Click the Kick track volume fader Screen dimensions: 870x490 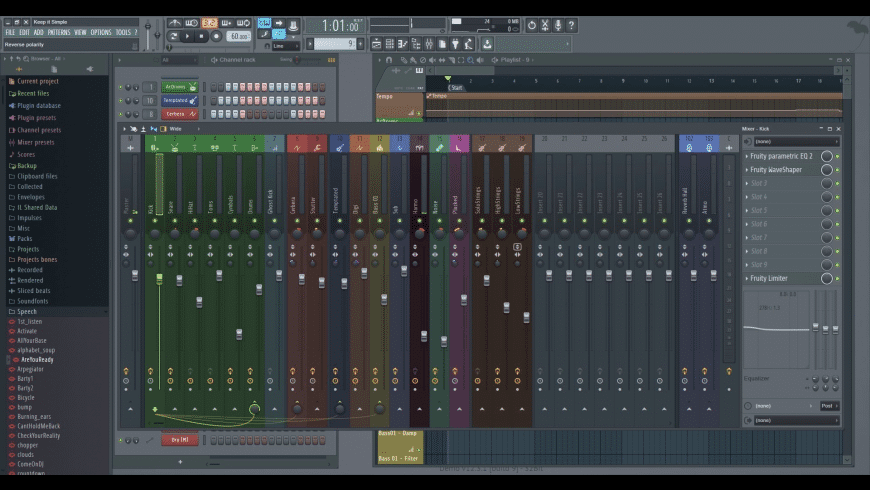[159, 277]
